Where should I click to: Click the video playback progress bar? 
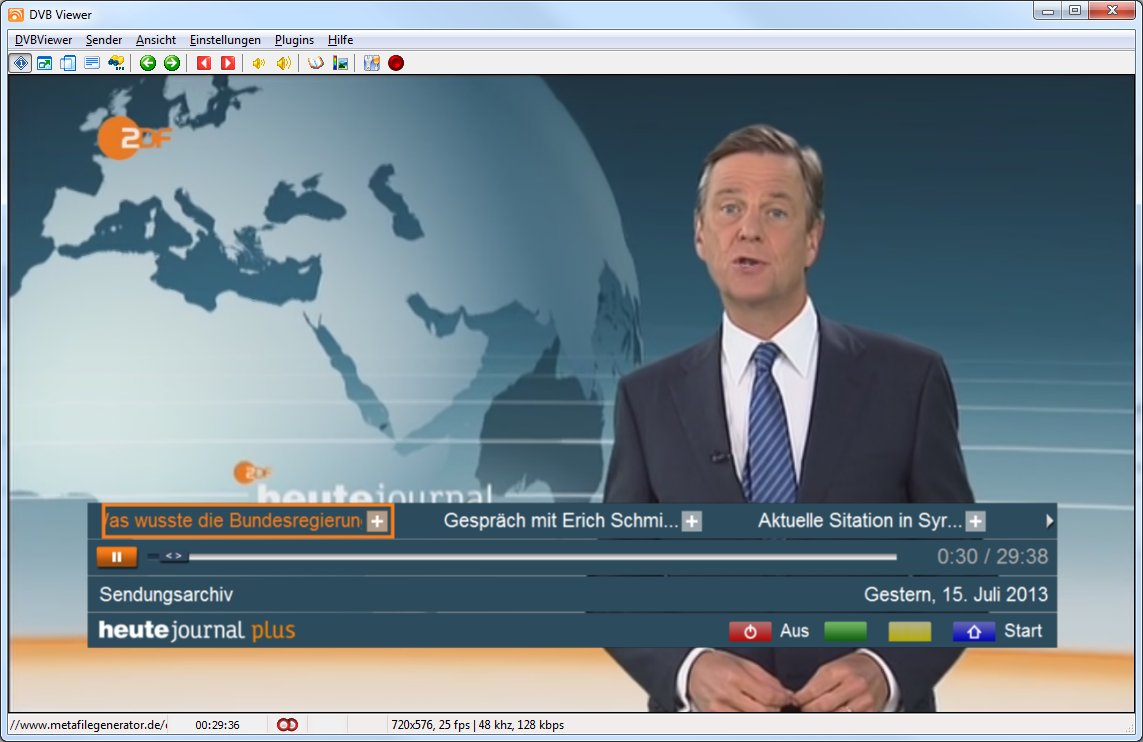tap(540, 557)
